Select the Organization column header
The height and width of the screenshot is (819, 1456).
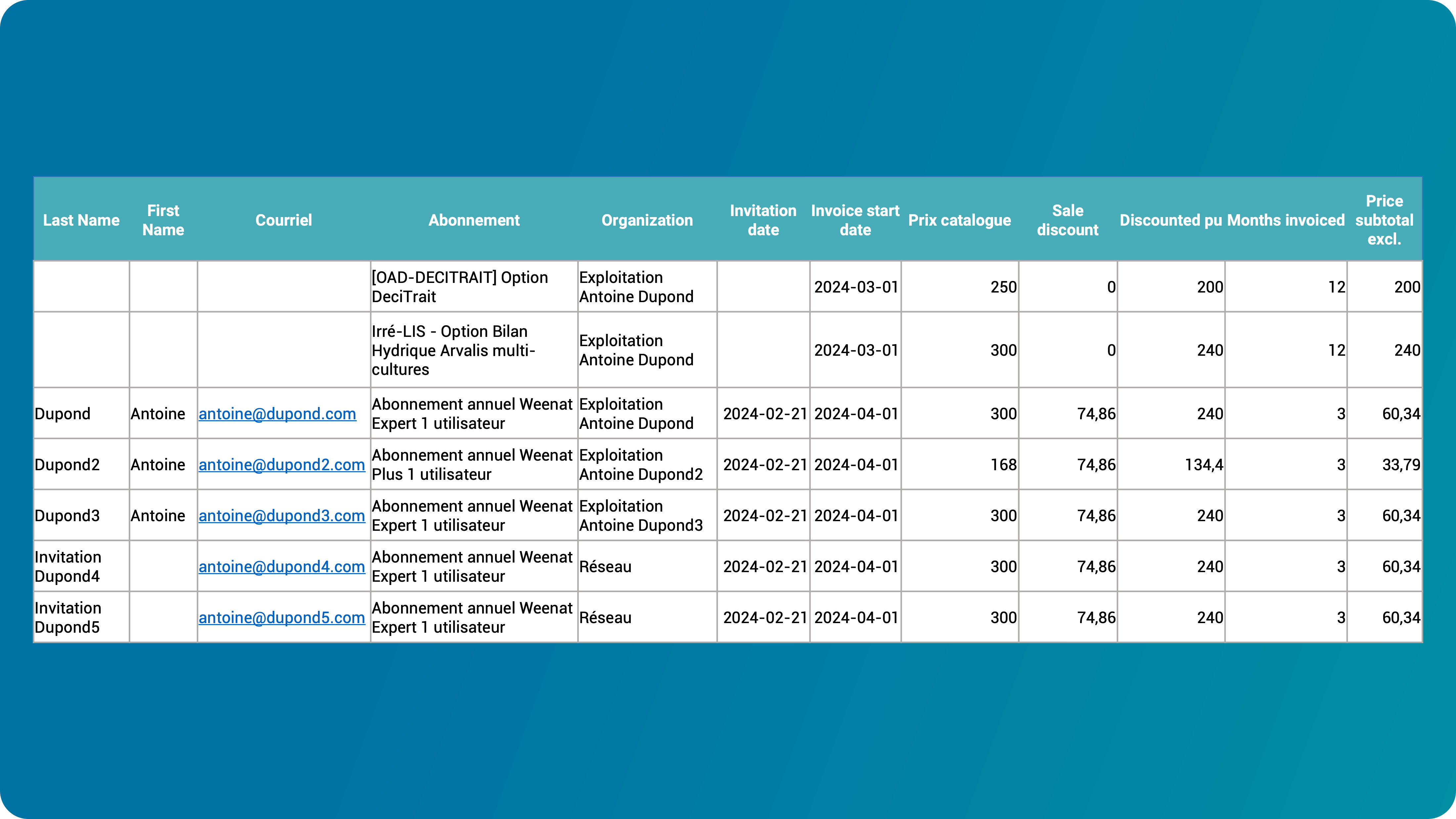(647, 220)
